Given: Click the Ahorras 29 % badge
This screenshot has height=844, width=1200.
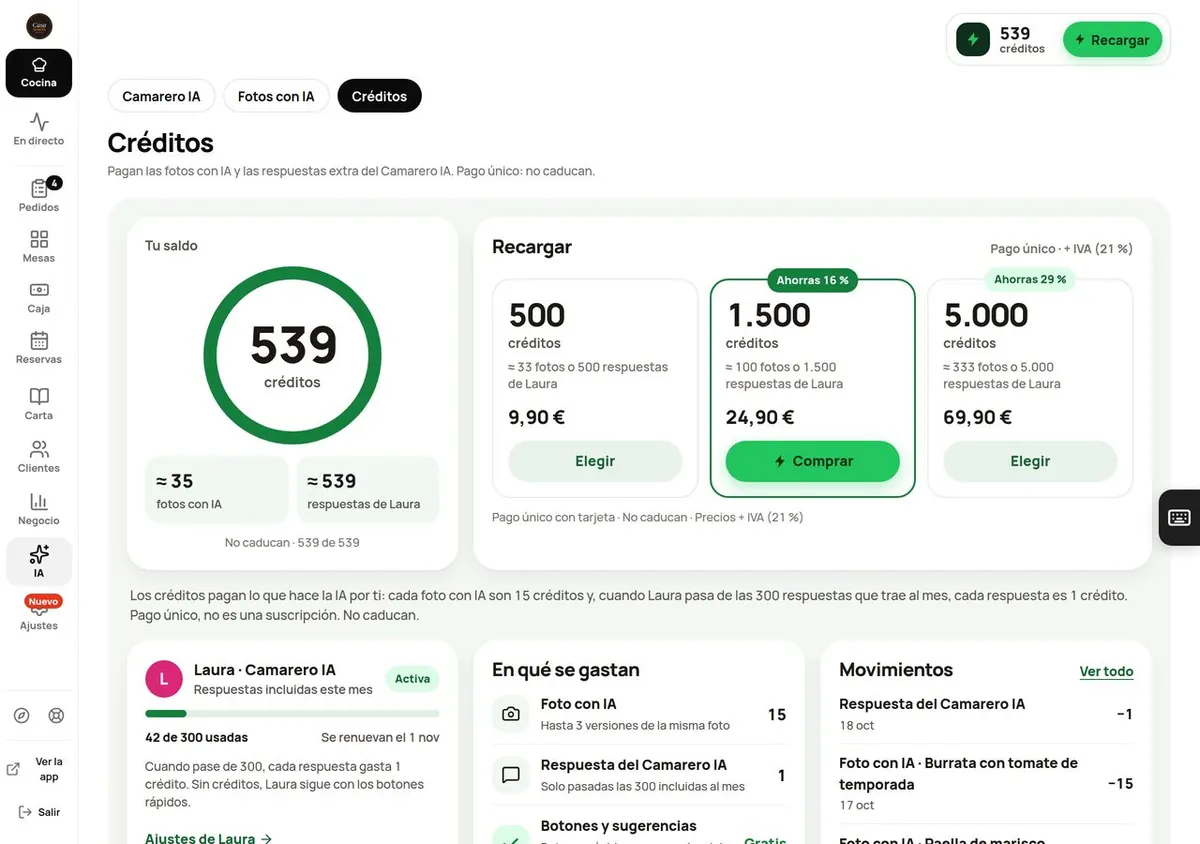Looking at the screenshot, I should (1030, 279).
